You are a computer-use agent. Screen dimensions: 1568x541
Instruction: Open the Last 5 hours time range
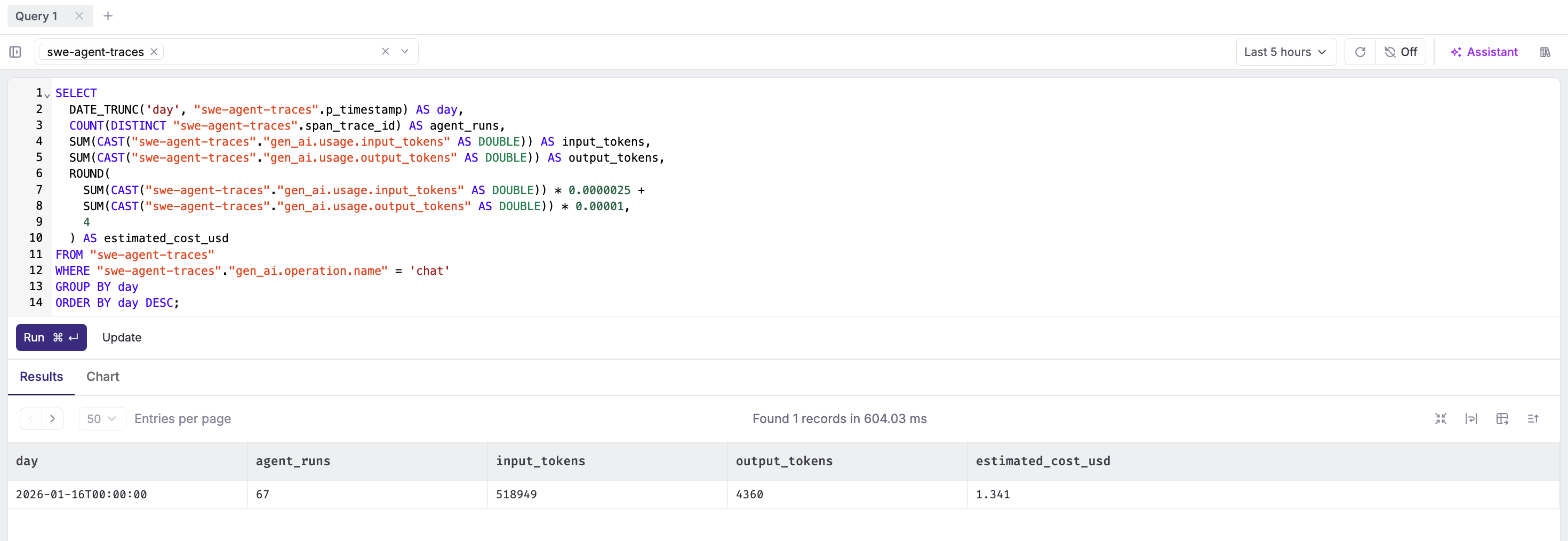tap(1285, 52)
